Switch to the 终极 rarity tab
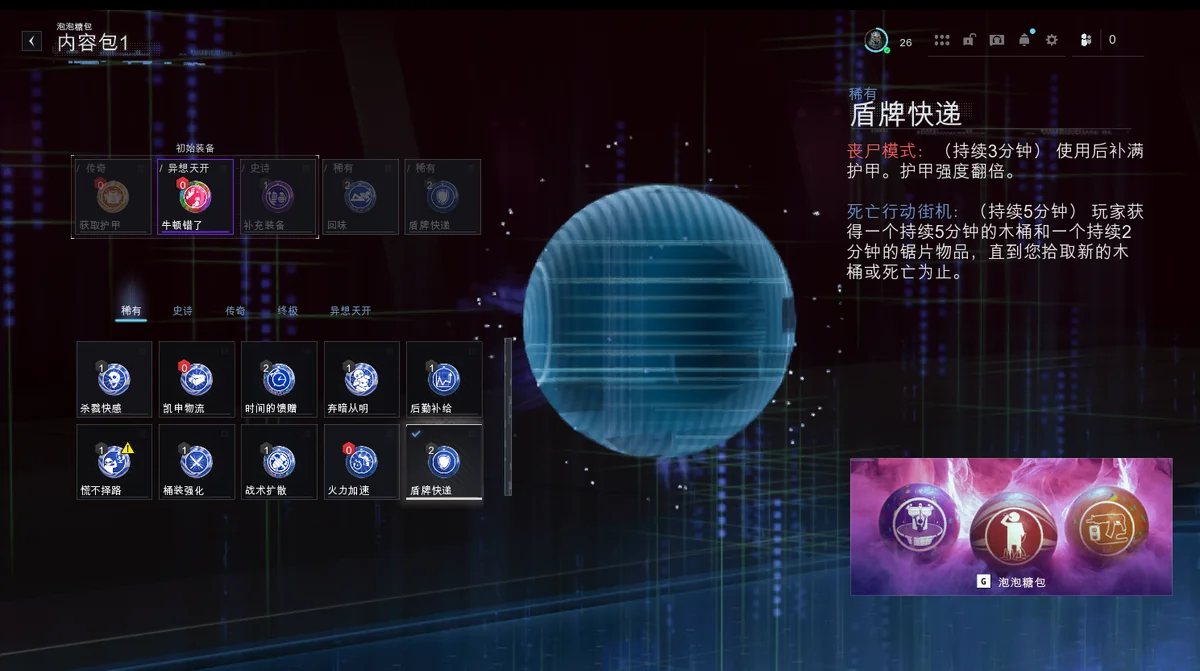This screenshot has width=1200, height=671. (x=288, y=311)
